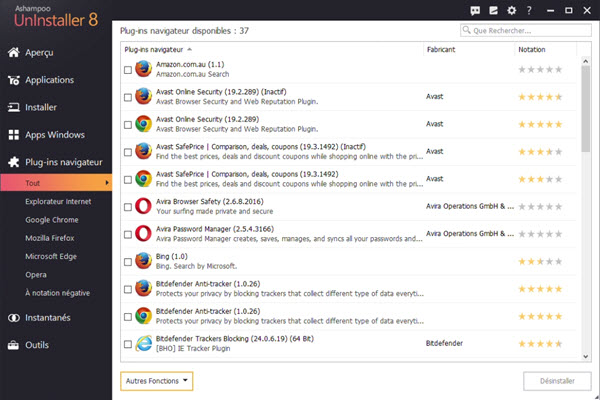This screenshot has width=600, height=400.
Task: Click sort arrow on Plug-ins navigateur column
Action: tap(189, 49)
